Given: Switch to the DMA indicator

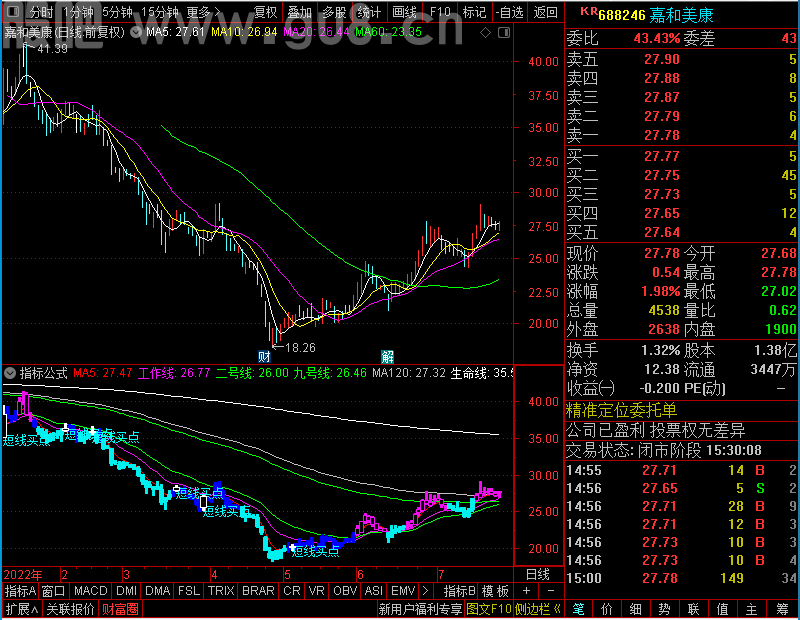Looking at the screenshot, I should [157, 591].
